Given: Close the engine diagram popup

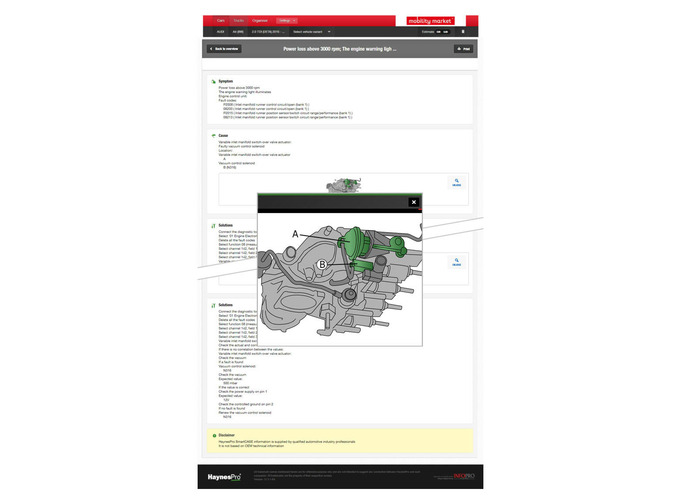Looking at the screenshot, I should coord(413,202).
